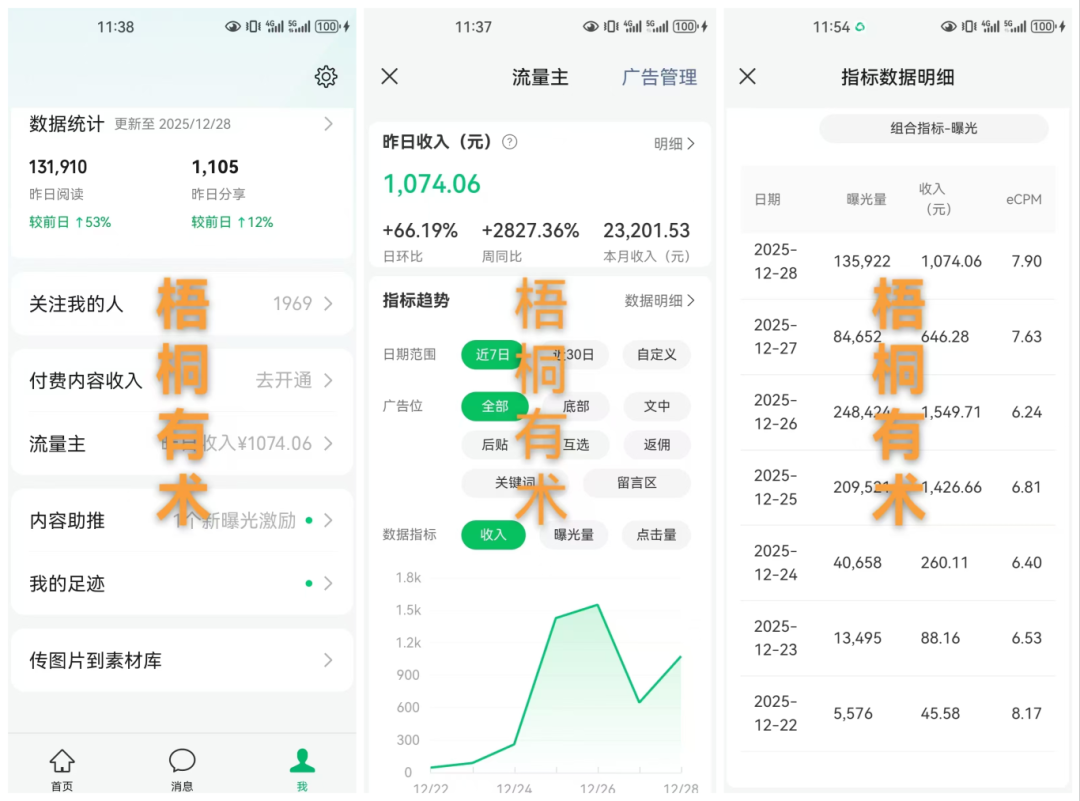Tap 1,105 昨日分享 stat

click(215, 167)
